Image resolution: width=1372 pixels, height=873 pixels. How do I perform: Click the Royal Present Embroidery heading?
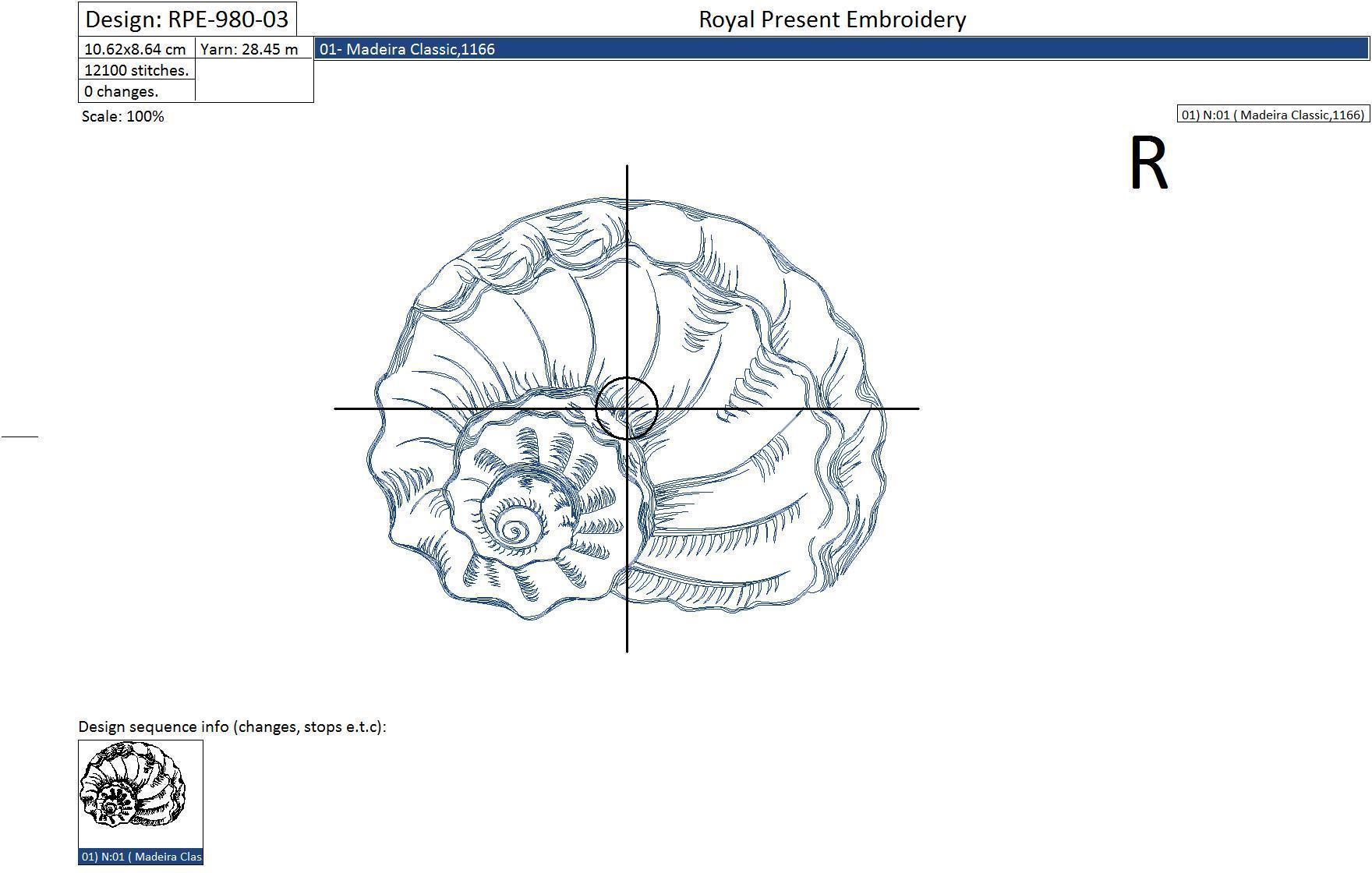click(832, 19)
